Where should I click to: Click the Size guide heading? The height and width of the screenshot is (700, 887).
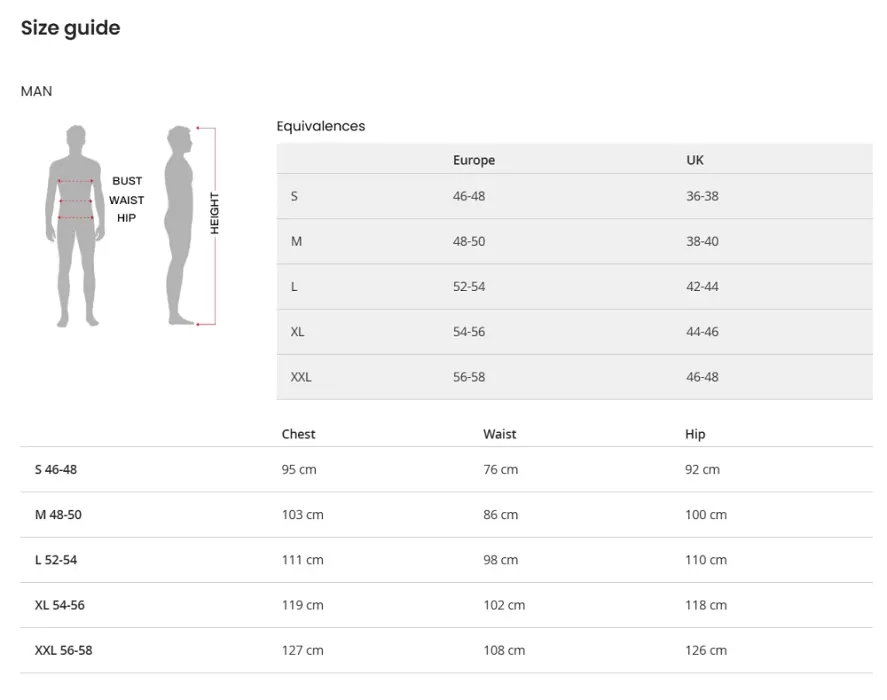[x=70, y=28]
